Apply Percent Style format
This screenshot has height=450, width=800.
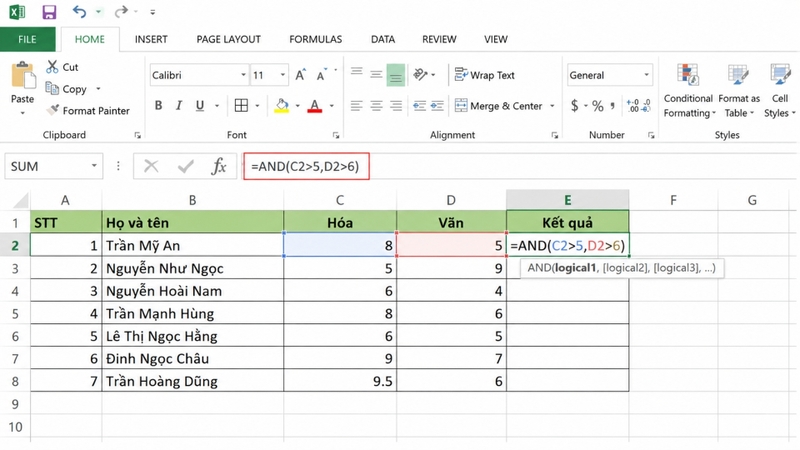point(598,106)
